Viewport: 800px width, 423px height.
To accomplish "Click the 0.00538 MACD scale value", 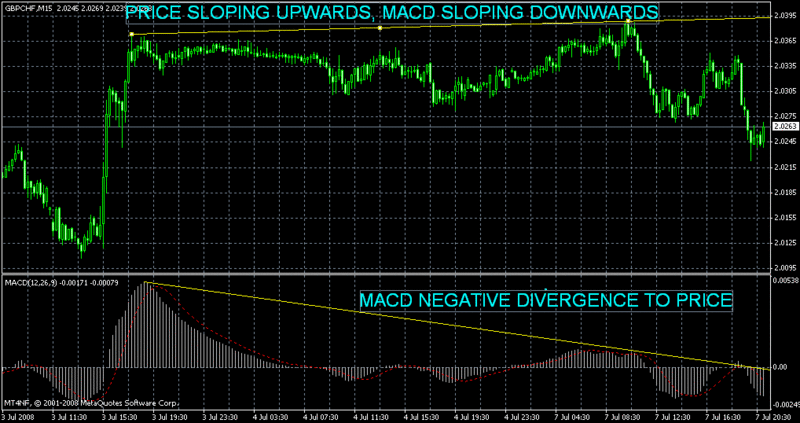I will pyautogui.click(x=784, y=281).
